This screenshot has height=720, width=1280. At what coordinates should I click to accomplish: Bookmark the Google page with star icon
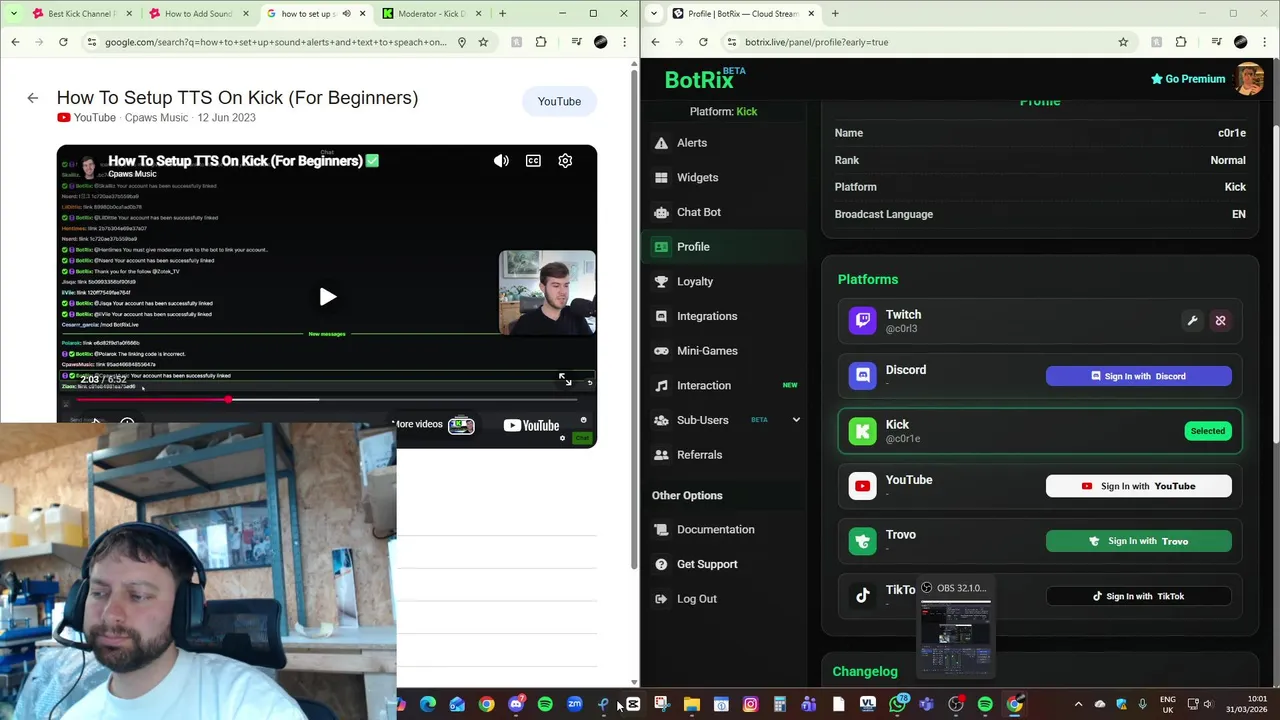pyautogui.click(x=483, y=42)
